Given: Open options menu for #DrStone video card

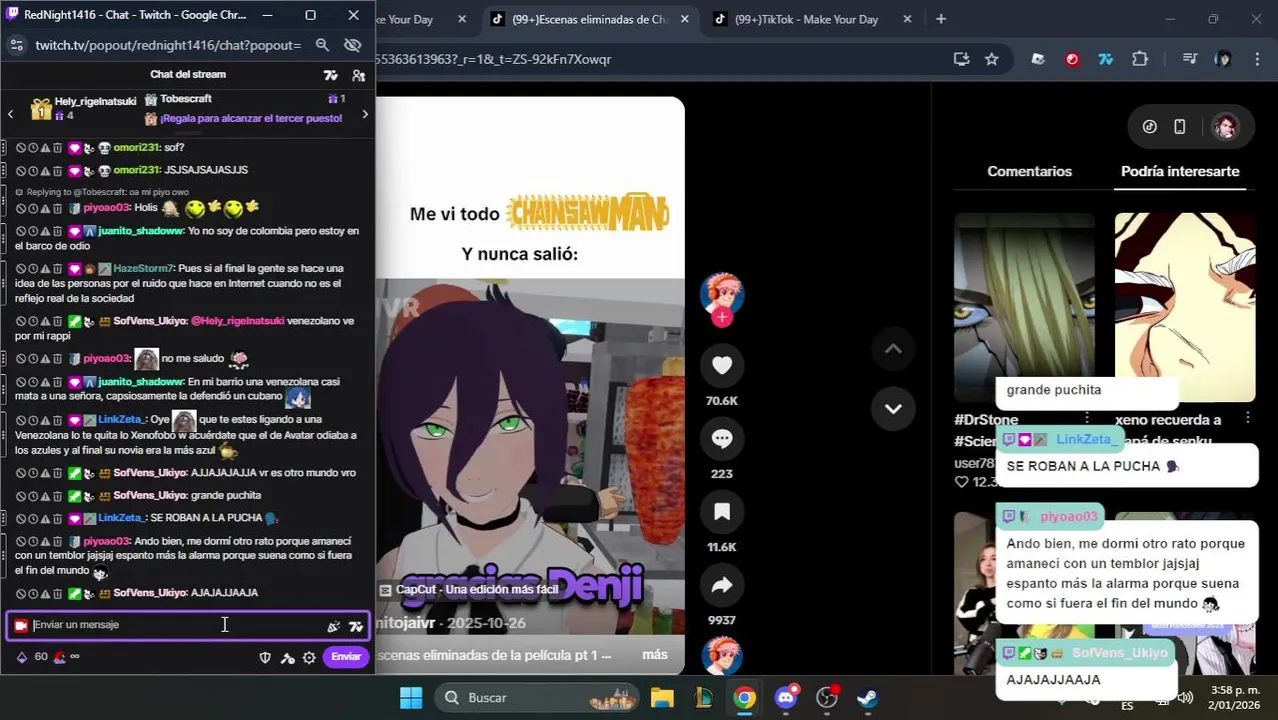Looking at the screenshot, I should pyautogui.click(x=1087, y=418).
